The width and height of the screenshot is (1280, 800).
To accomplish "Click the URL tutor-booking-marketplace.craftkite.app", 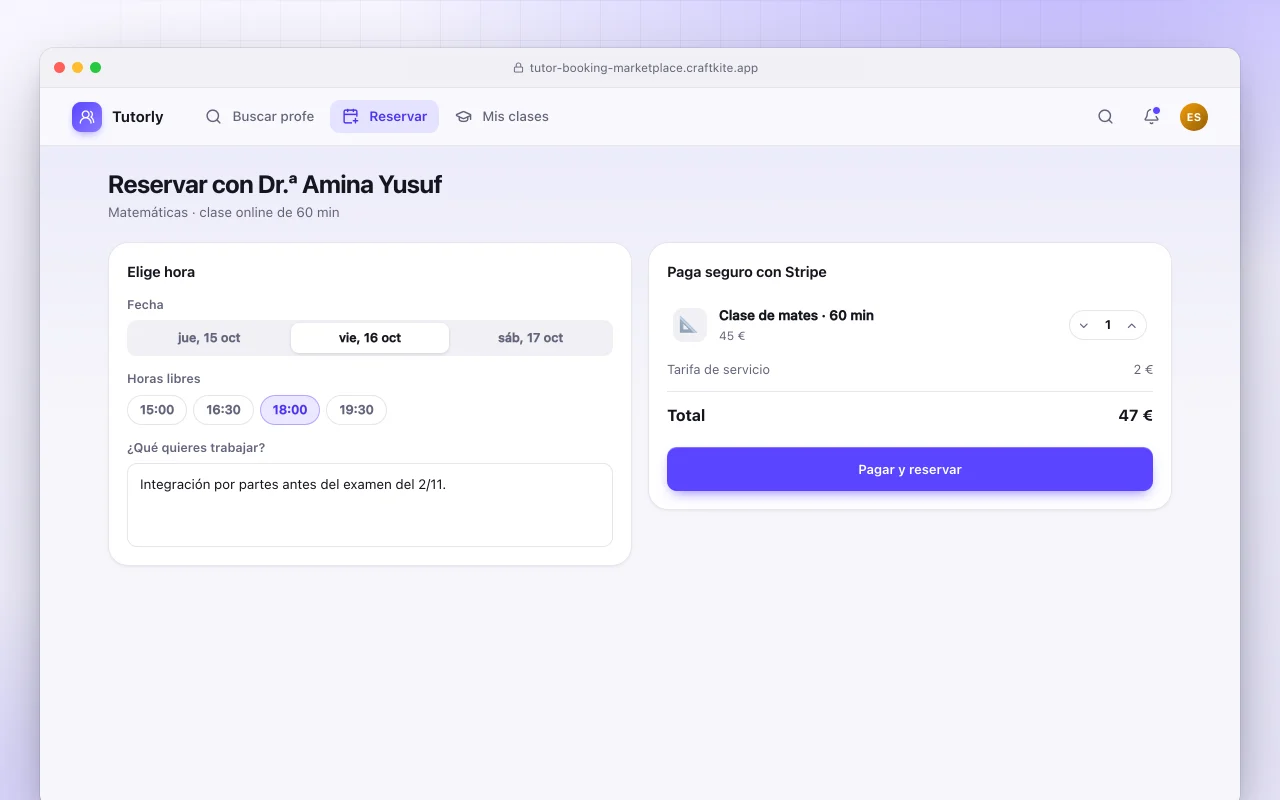I will [644, 68].
